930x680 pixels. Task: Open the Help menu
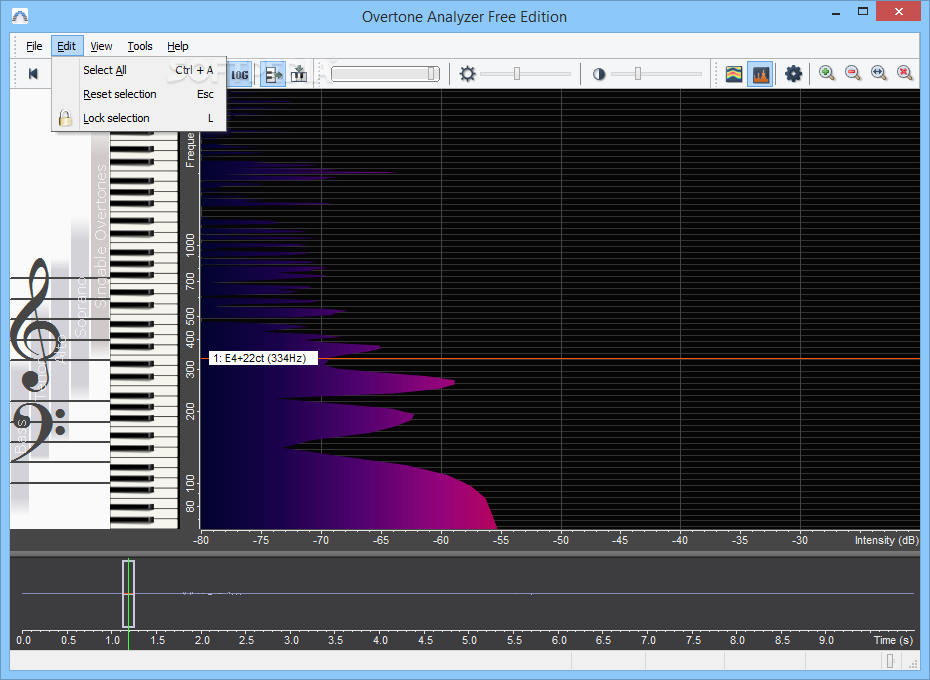pos(177,46)
